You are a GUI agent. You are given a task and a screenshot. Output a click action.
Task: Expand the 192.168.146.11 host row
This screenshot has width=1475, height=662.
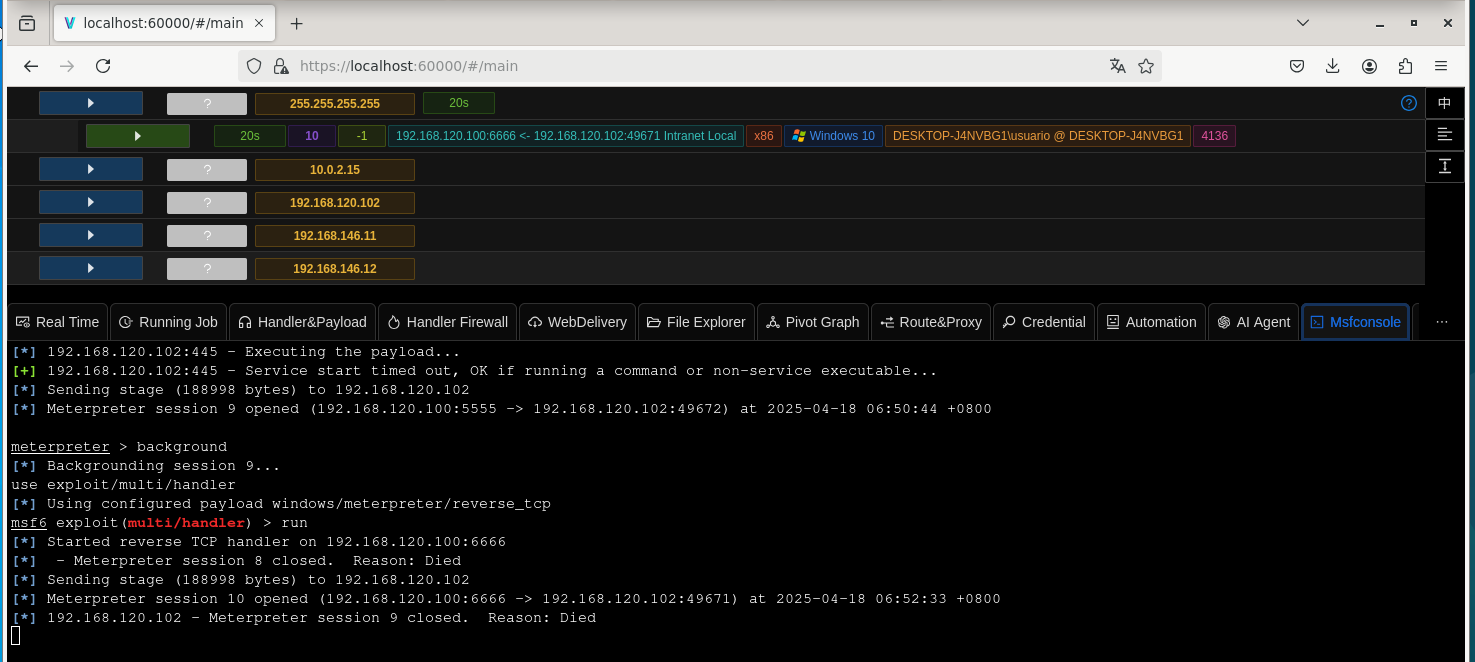tap(91, 235)
